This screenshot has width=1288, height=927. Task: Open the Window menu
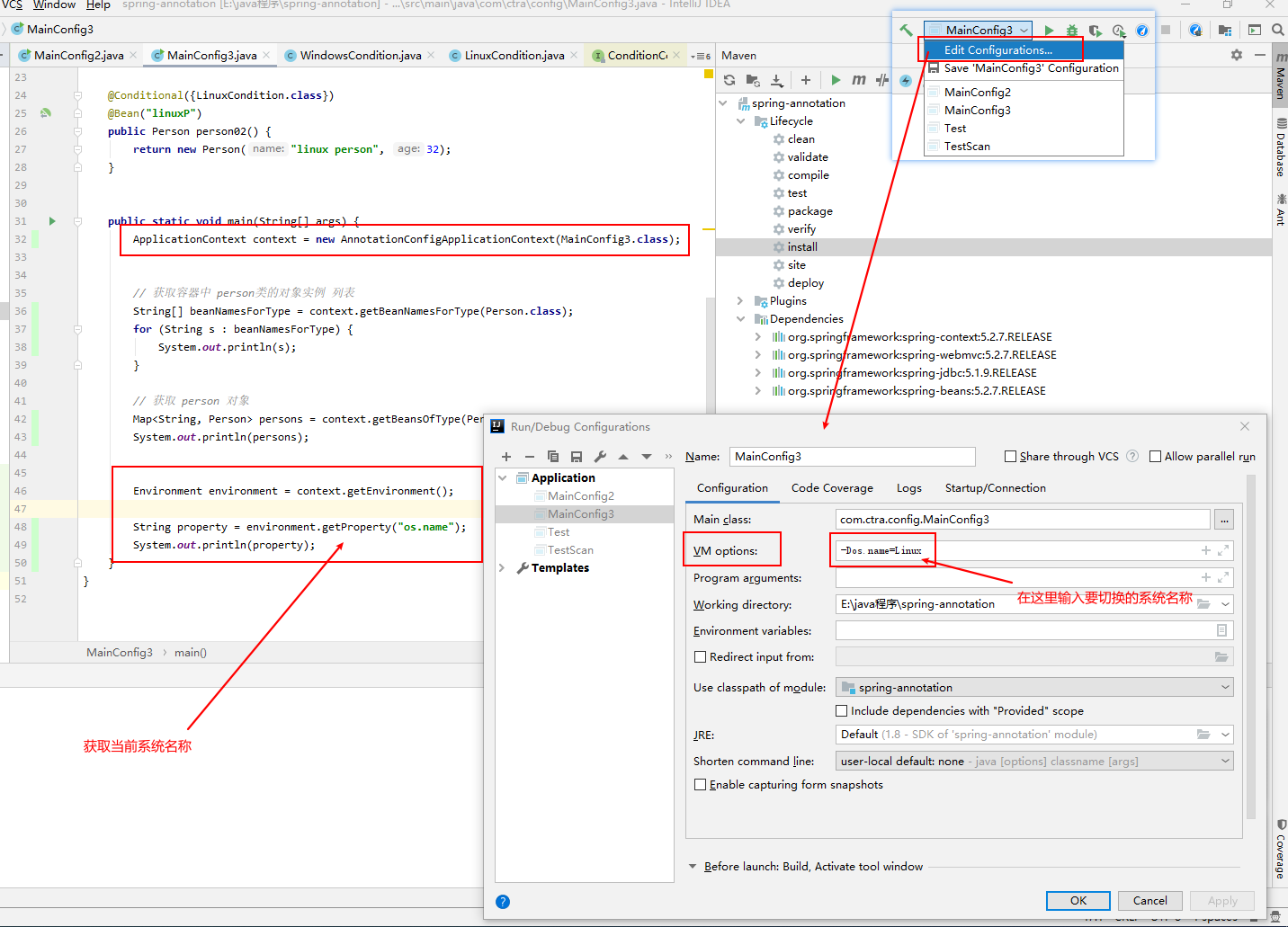coord(54,4)
